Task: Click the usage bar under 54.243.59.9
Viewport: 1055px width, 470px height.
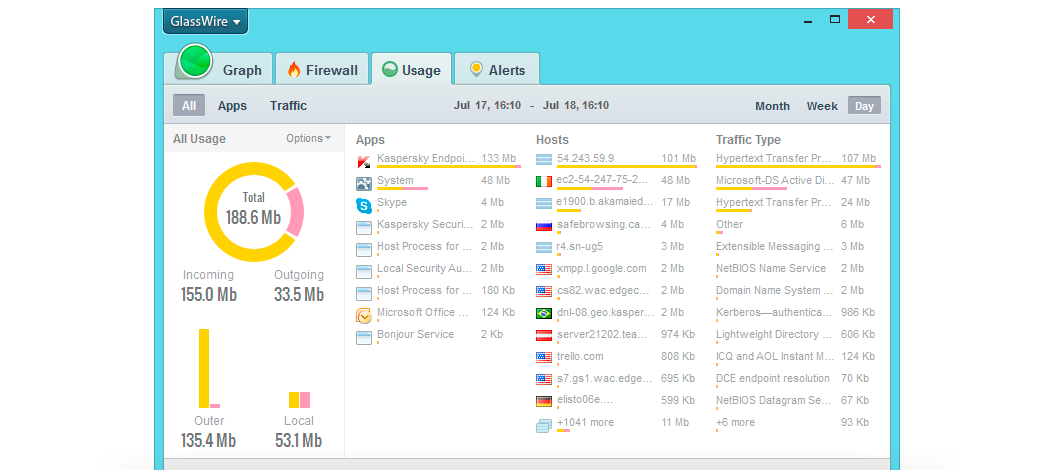Action: click(x=626, y=166)
